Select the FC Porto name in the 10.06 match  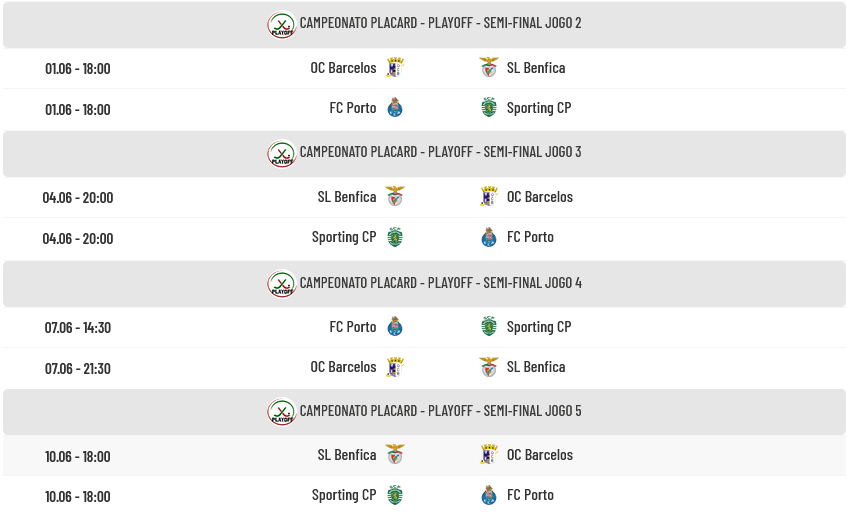530,495
